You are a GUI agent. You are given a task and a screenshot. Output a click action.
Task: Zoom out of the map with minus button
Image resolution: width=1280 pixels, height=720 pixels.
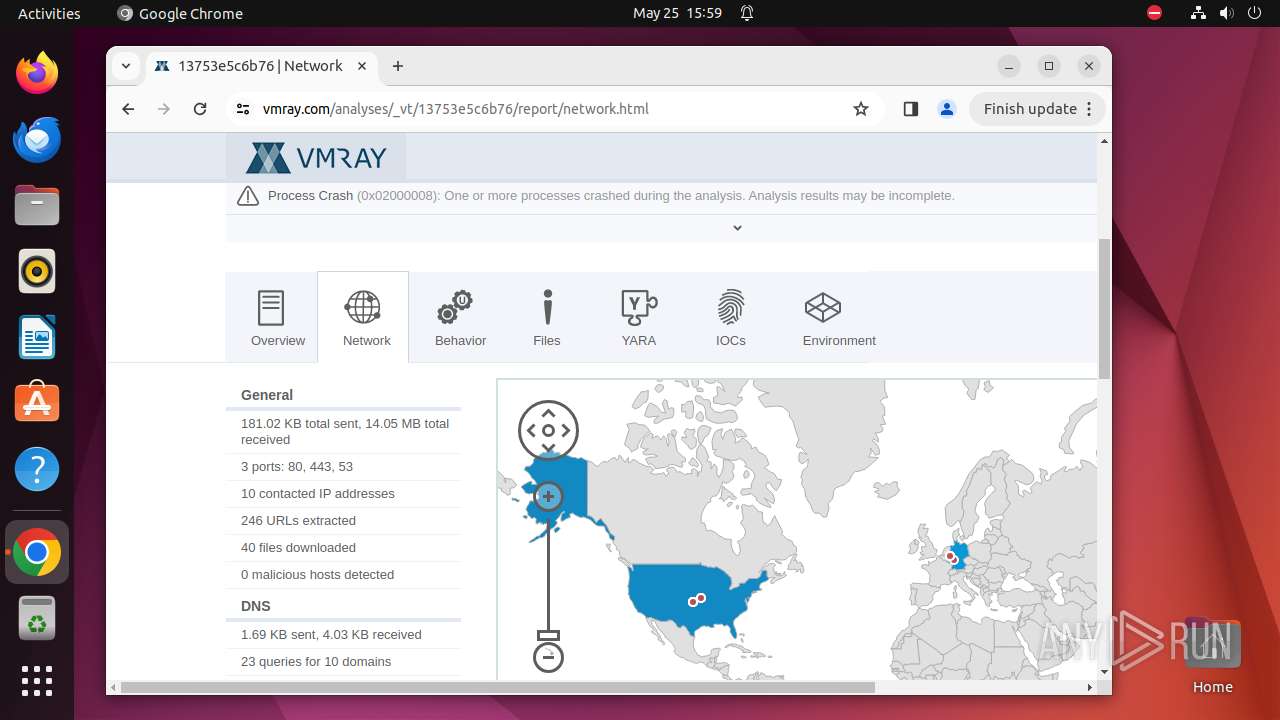(548, 657)
